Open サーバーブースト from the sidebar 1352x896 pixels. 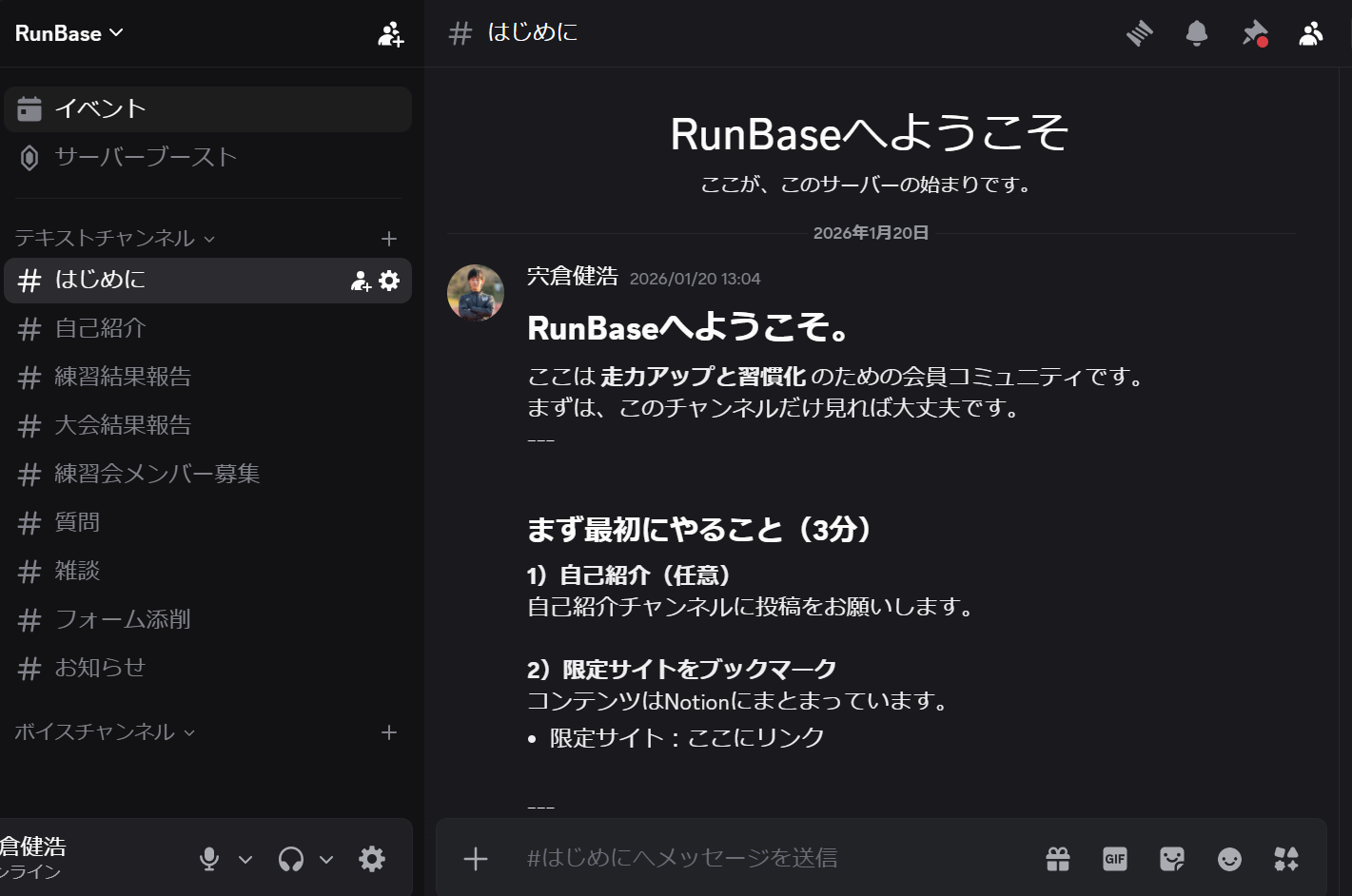[x=147, y=158]
